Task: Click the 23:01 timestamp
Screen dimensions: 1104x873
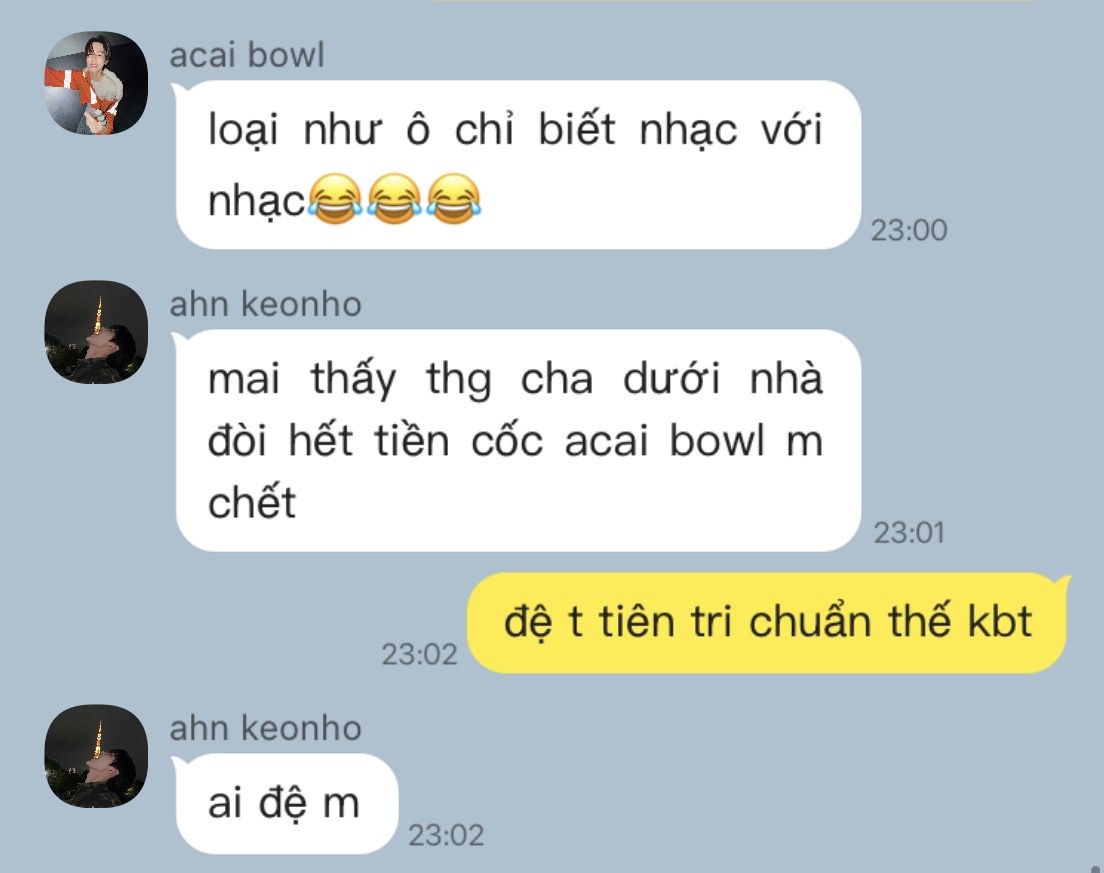Action: click(909, 533)
